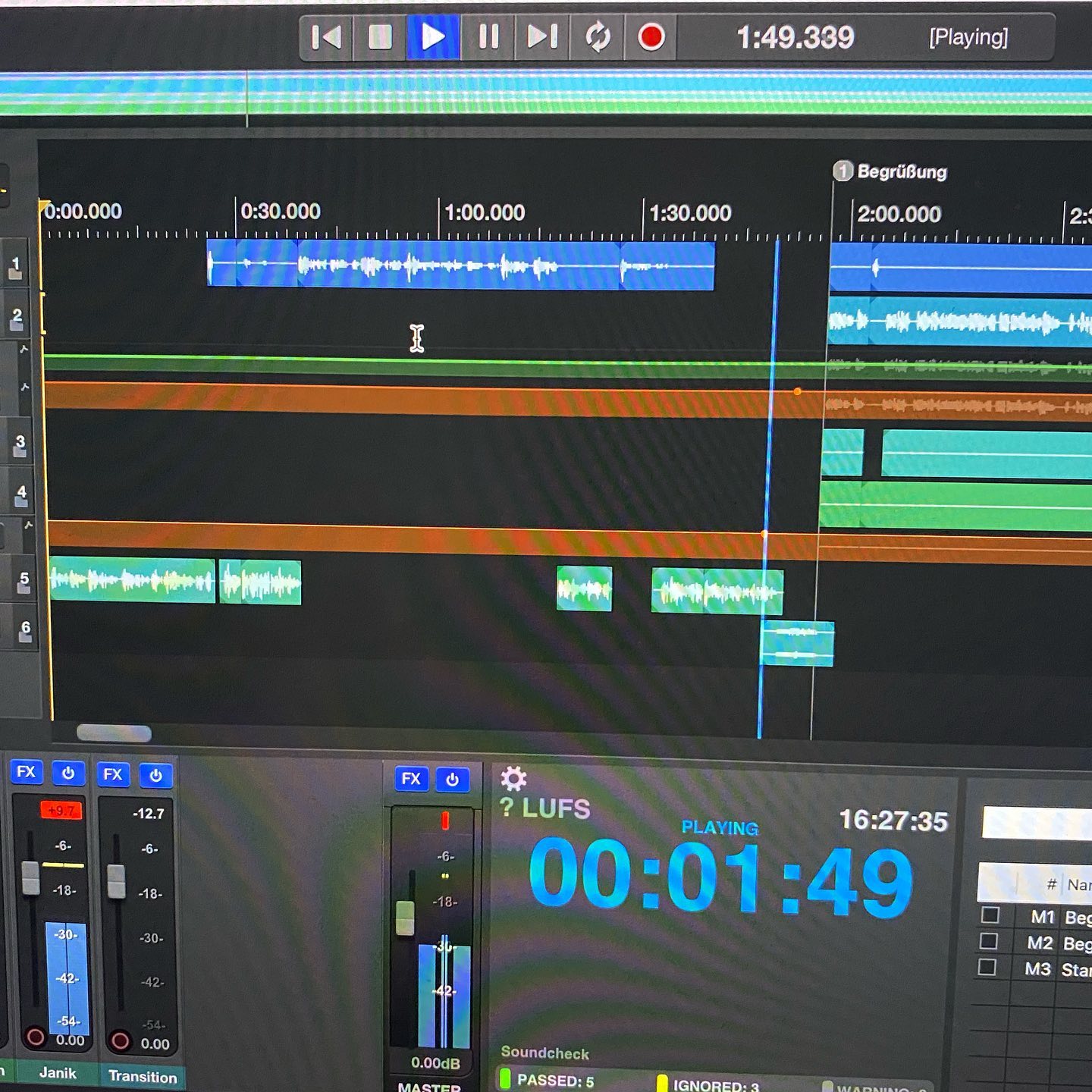
Task: Skip to project end button
Action: tap(542, 36)
